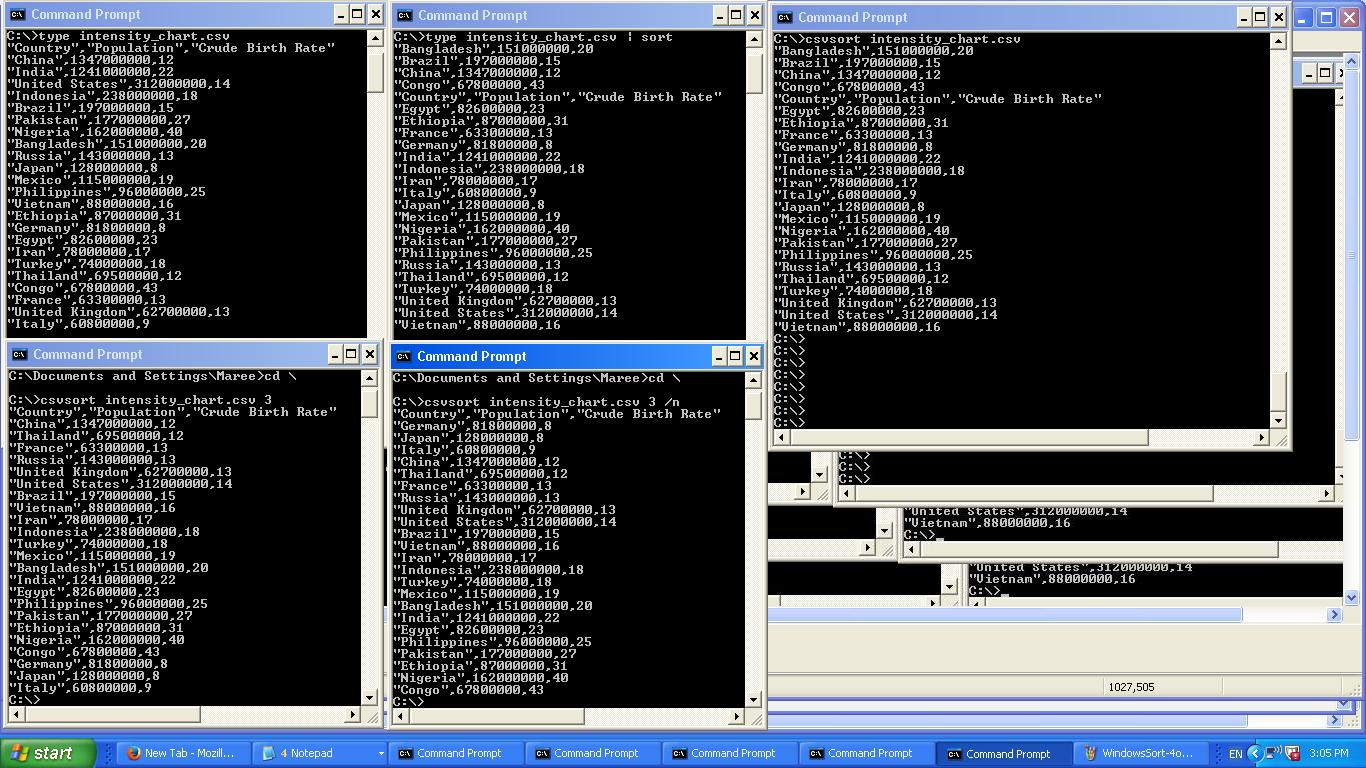1366x768 pixels.
Task: Open the Start menu
Action: 48,753
